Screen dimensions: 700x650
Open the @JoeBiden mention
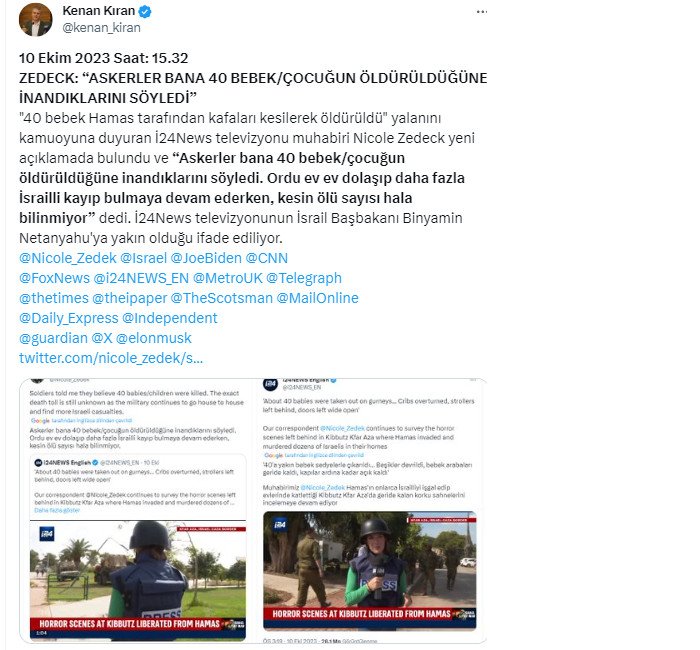(x=206, y=258)
